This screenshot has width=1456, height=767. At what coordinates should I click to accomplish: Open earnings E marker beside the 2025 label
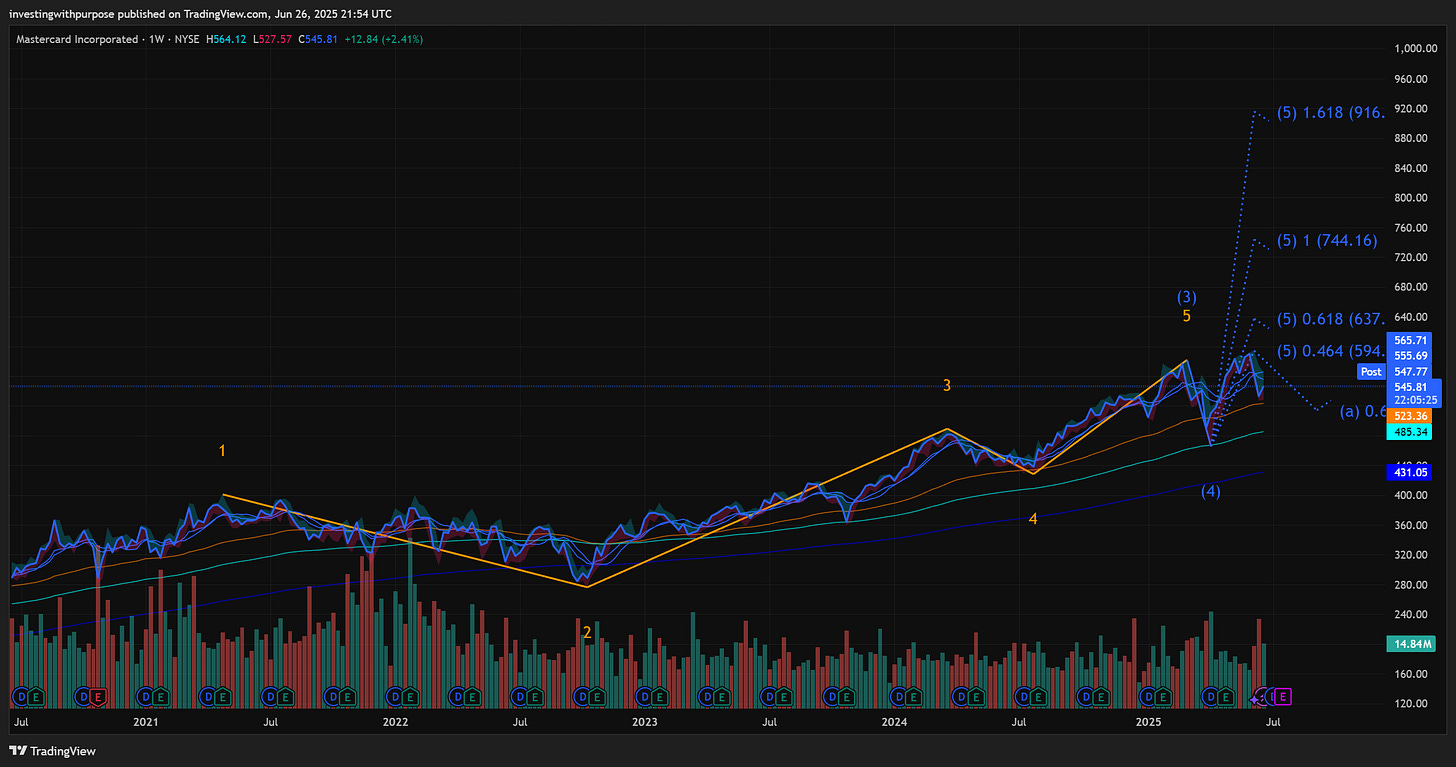click(x=1163, y=695)
